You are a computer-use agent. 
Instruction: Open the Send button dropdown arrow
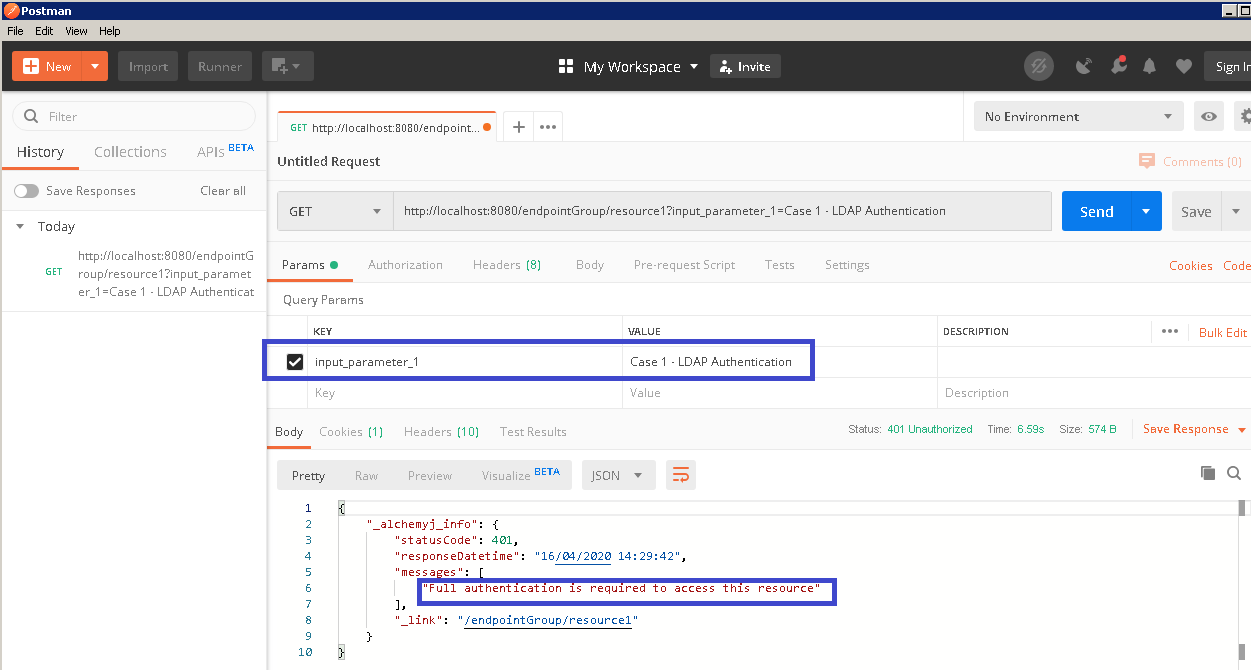point(1146,211)
